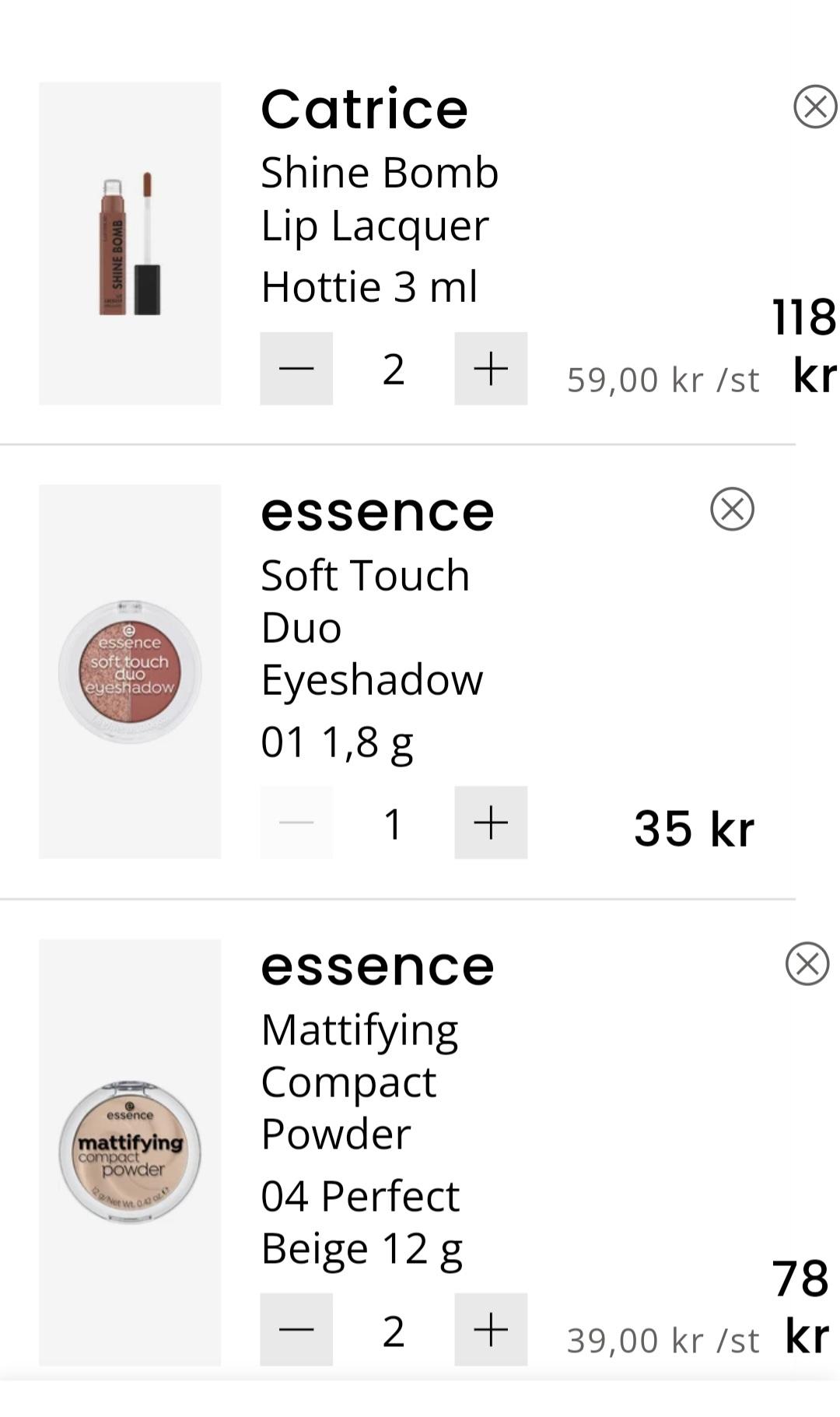Image resolution: width=840 pixels, height=1417 pixels.
Task: Click the Mattifying Compact Powder quantity value
Action: coord(394,1330)
